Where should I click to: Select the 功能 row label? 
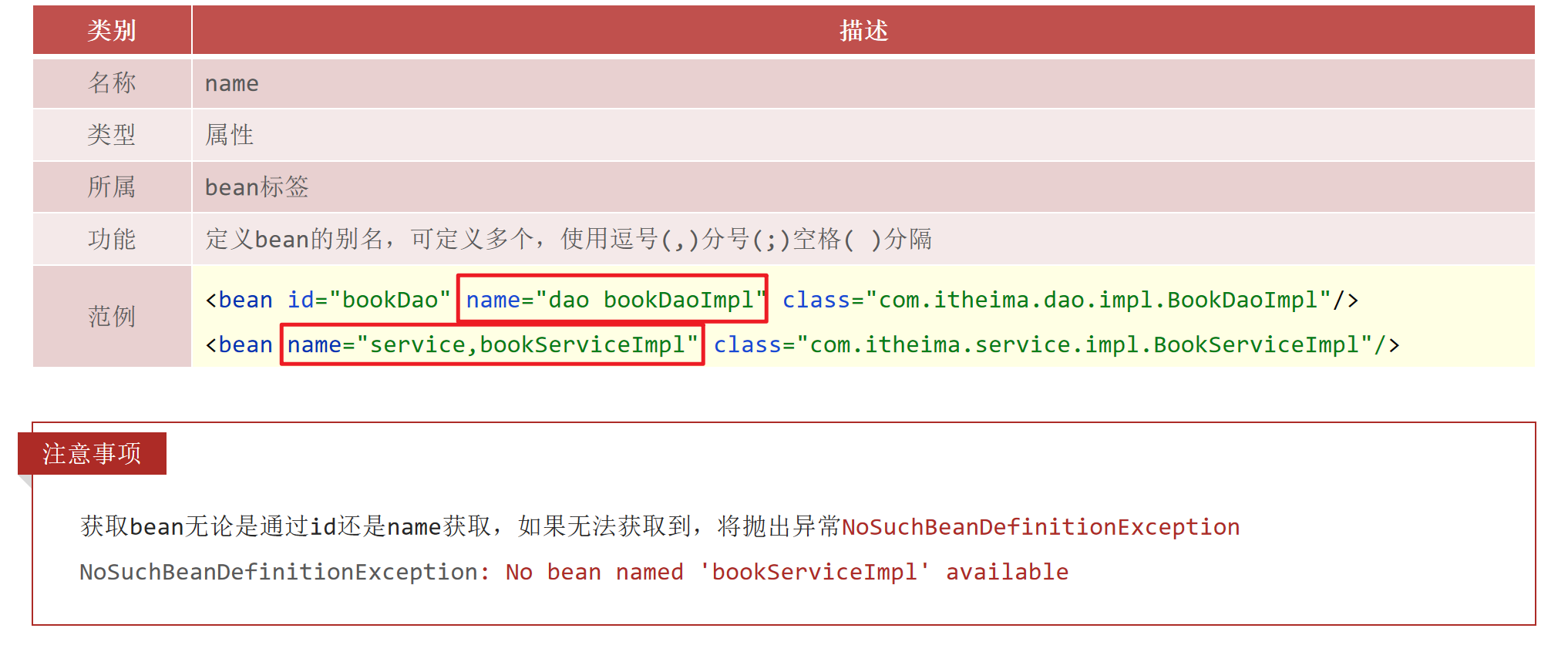click(x=112, y=239)
